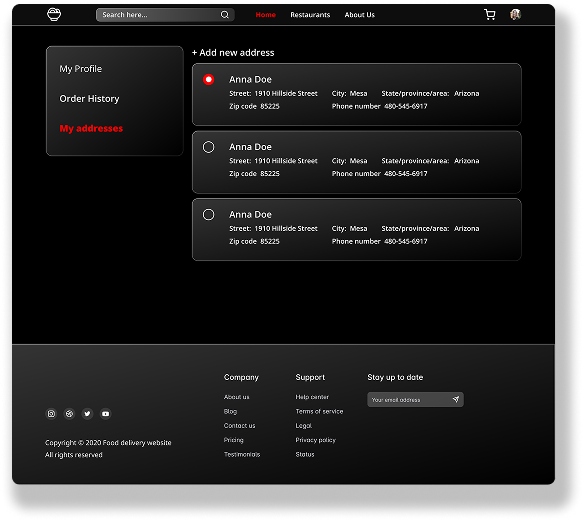Open the Testimonials footer link
Image resolution: width=584 pixels, height=521 pixels.
click(x=242, y=454)
